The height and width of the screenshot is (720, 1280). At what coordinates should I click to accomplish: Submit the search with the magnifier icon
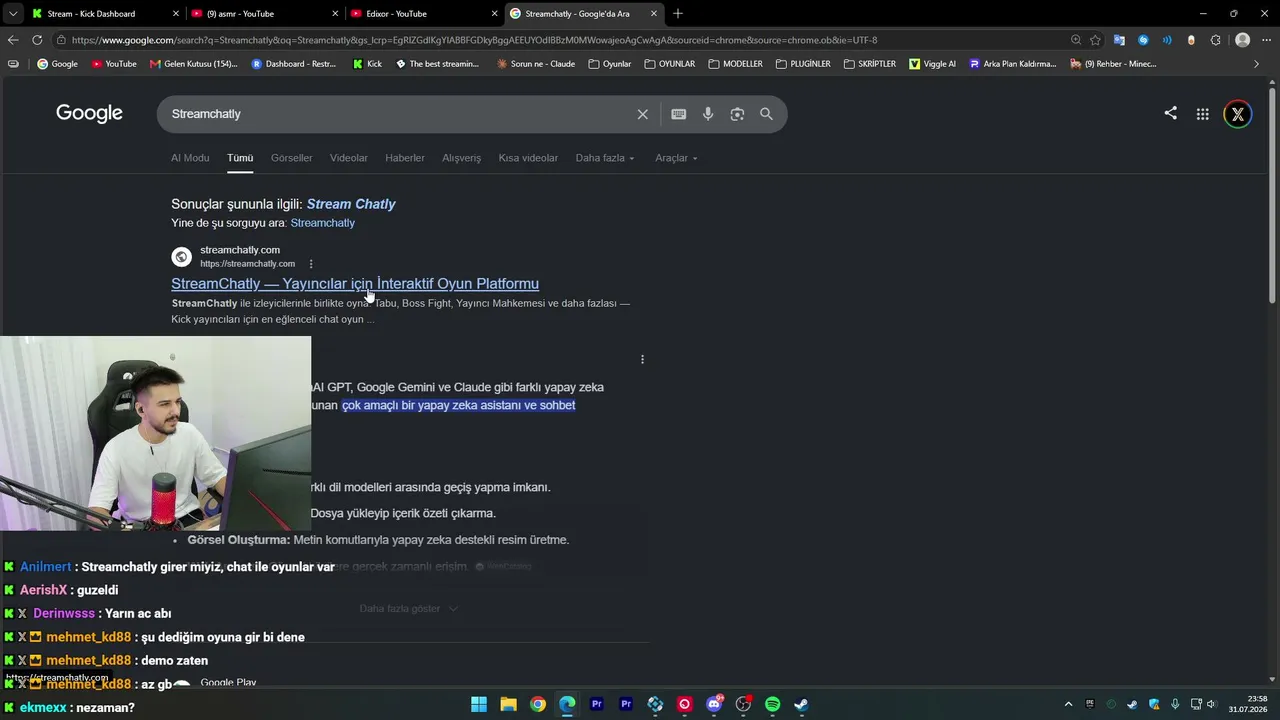pyautogui.click(x=766, y=114)
